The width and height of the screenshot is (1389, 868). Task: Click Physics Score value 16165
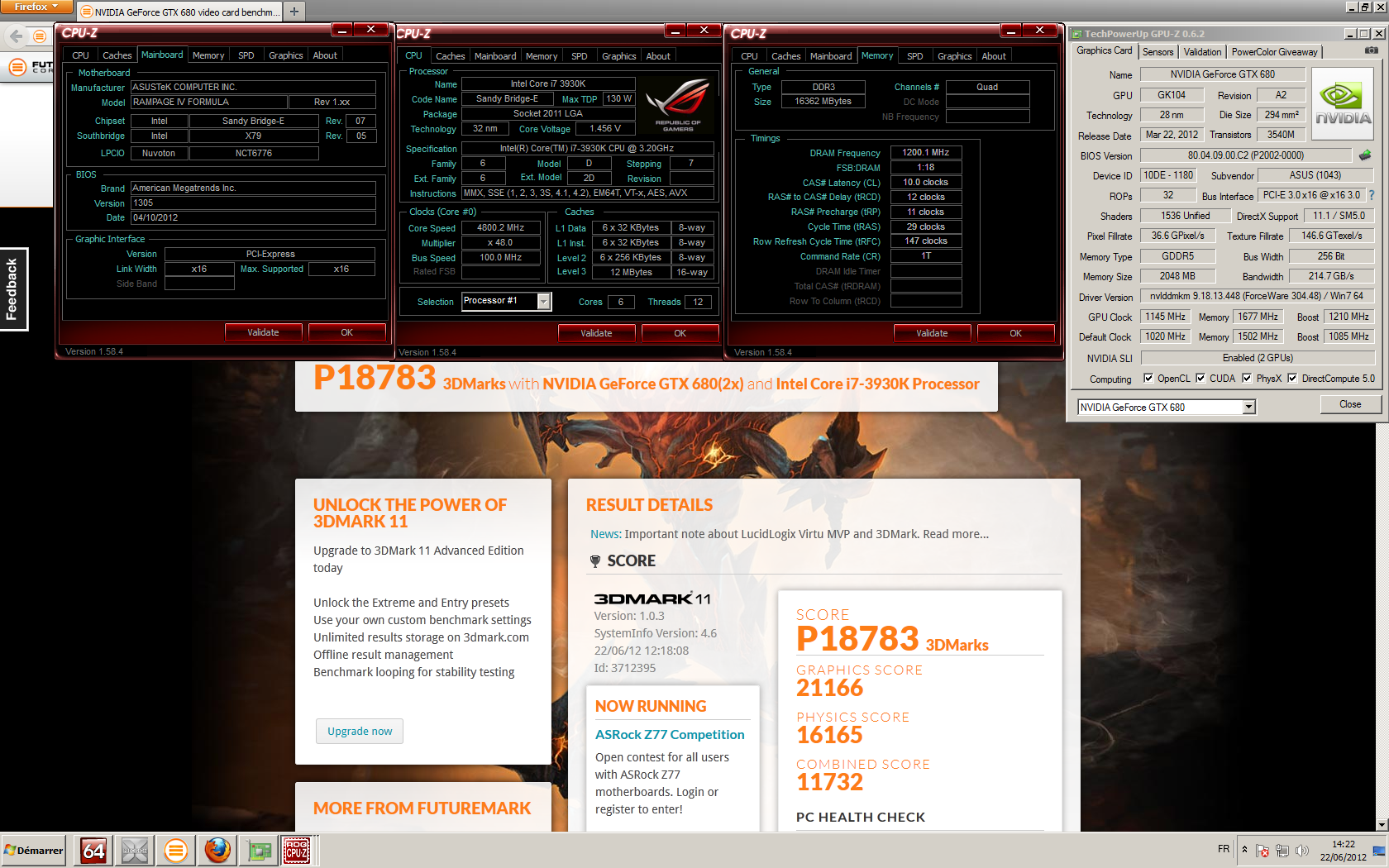[829, 735]
